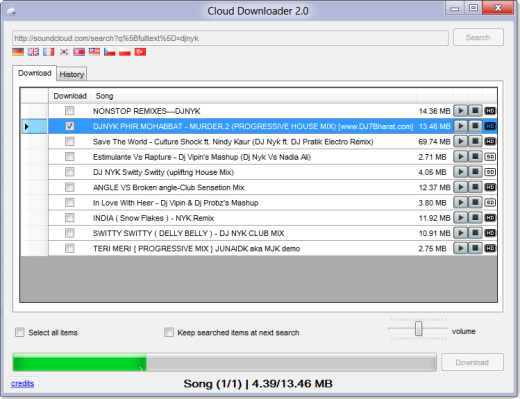
Task: Select the United Kingdom flag for English
Action: pos(33,52)
